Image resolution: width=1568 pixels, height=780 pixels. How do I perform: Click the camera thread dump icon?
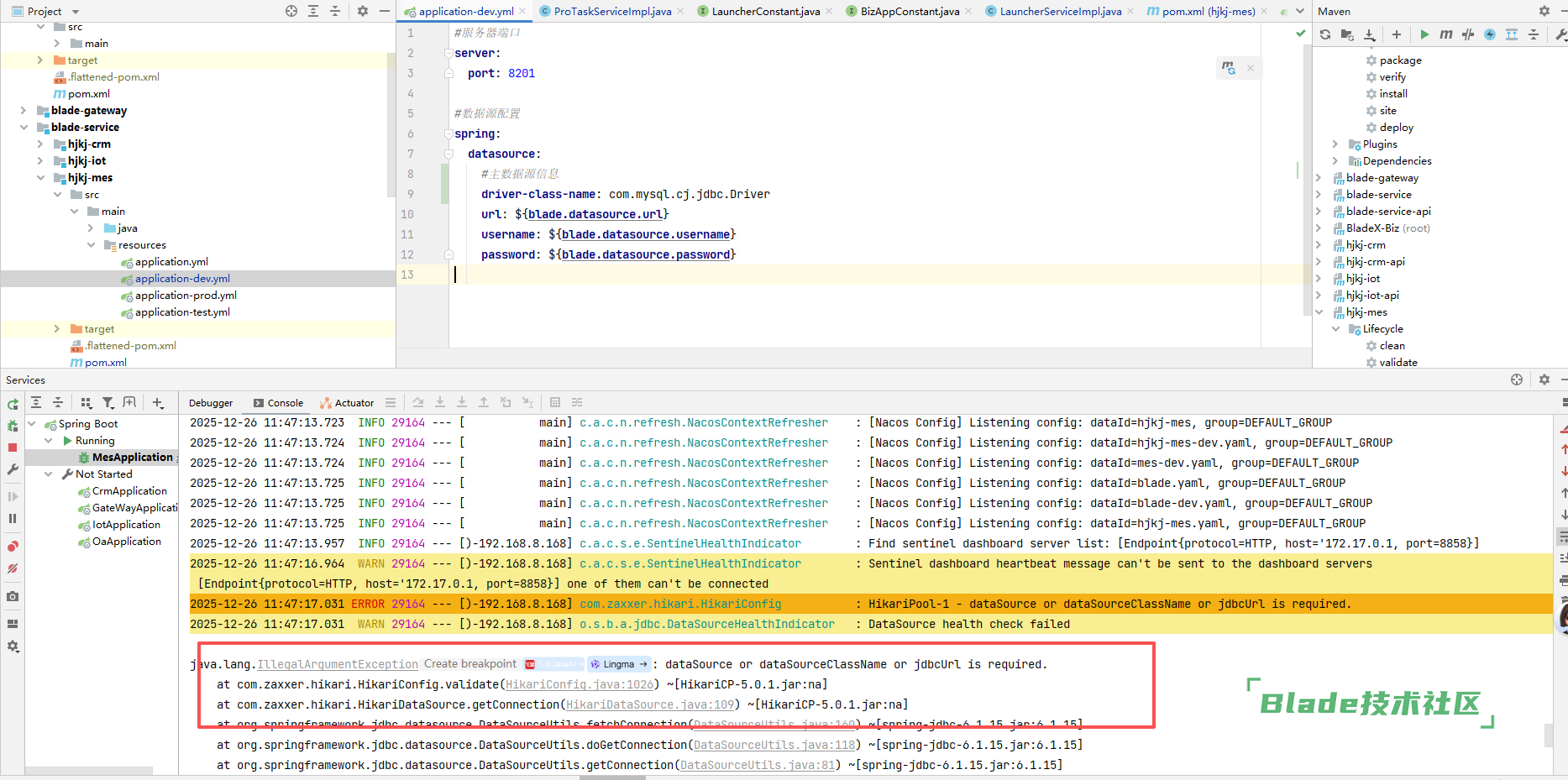pos(13,597)
